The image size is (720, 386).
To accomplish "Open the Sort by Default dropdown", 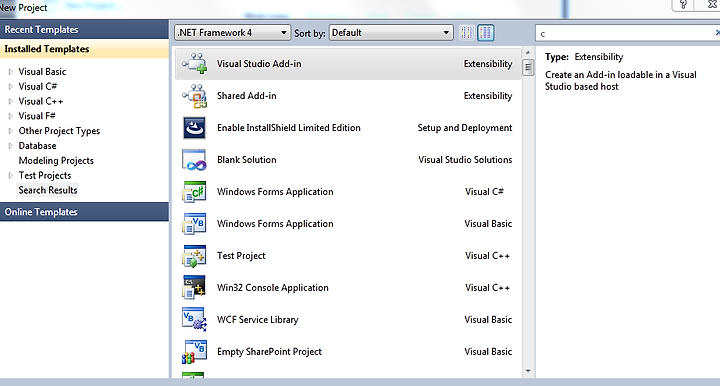I will (x=391, y=33).
